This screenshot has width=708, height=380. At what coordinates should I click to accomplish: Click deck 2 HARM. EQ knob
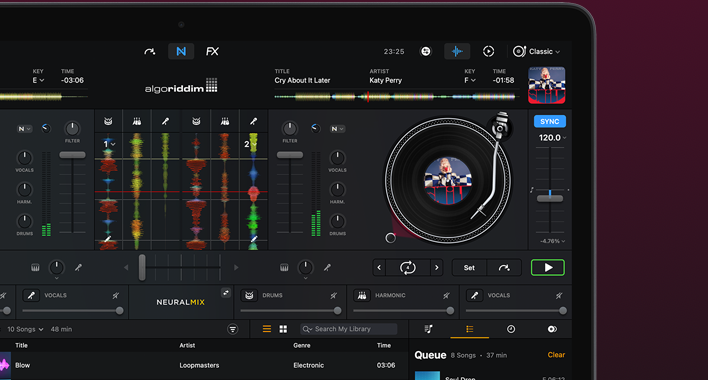click(337, 190)
